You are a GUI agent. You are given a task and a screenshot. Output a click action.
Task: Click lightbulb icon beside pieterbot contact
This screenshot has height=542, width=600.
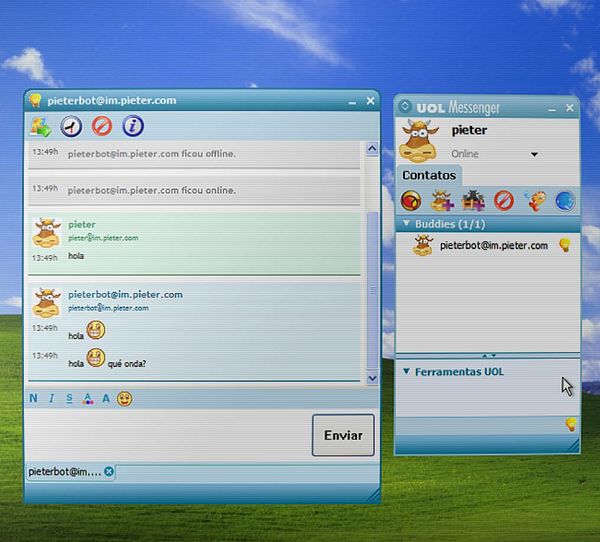point(565,245)
